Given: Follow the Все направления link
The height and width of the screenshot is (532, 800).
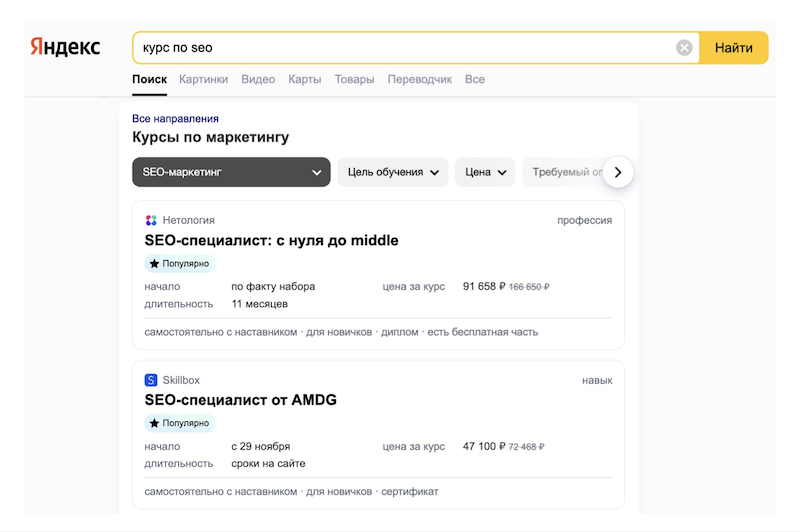Looking at the screenshot, I should (176, 119).
